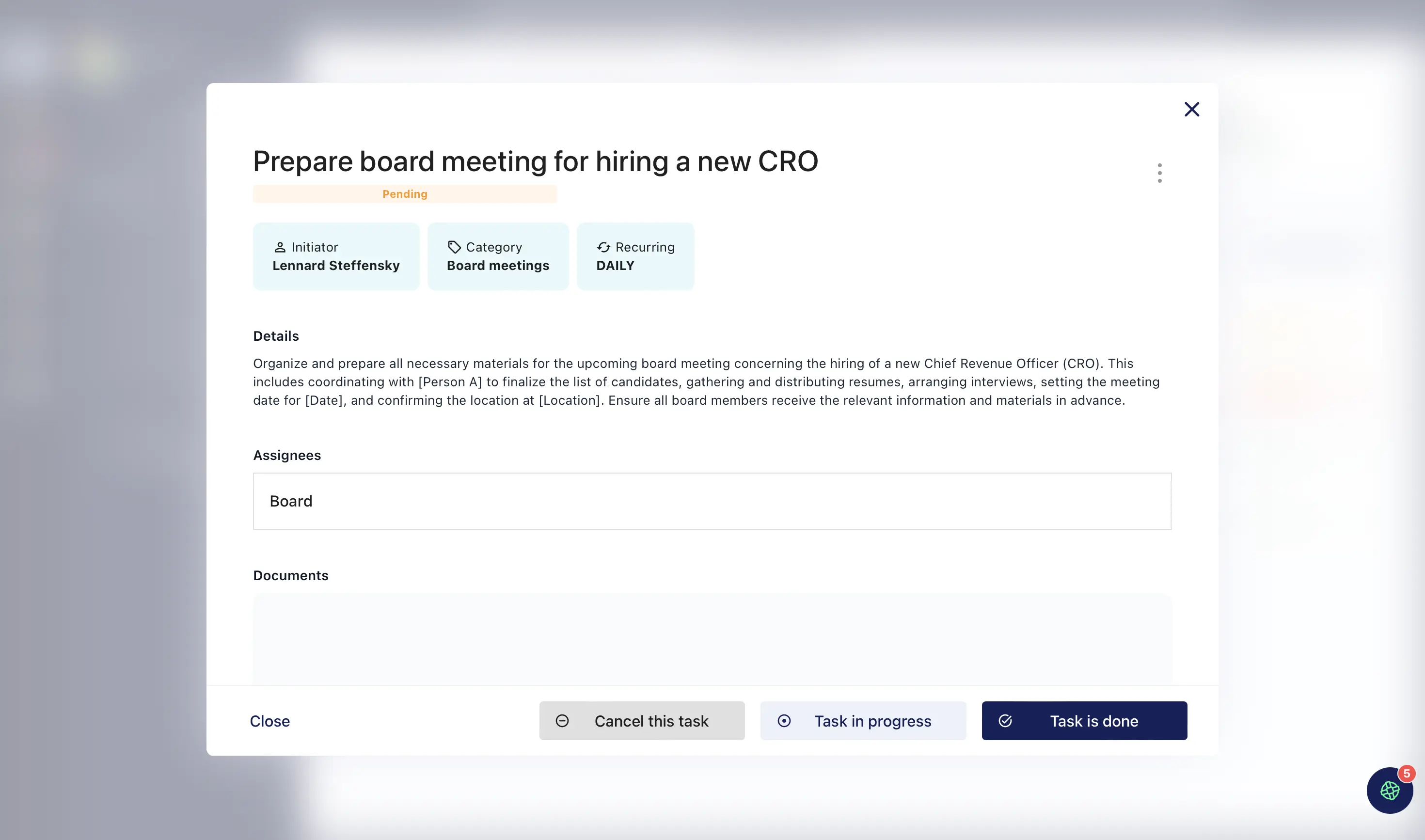Click the Assignees Board field
Viewport: 1425px width, 840px height.
pyautogui.click(x=712, y=501)
